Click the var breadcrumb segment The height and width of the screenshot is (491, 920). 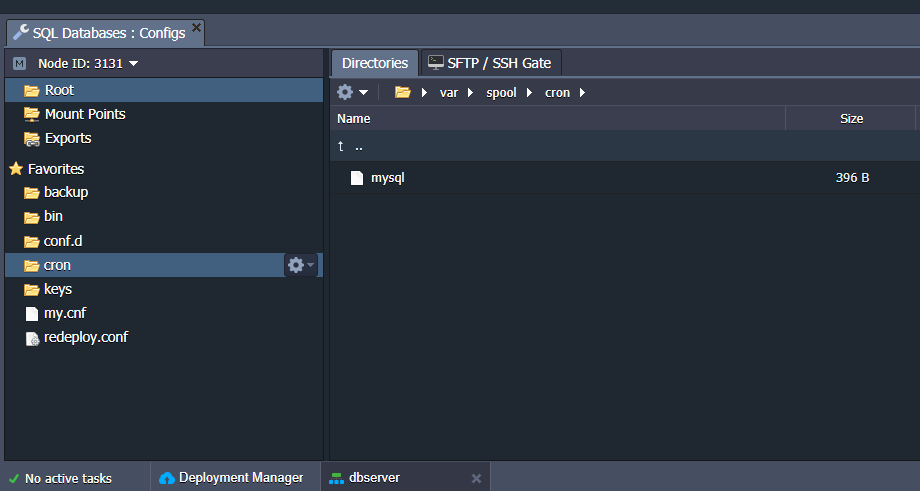click(448, 93)
